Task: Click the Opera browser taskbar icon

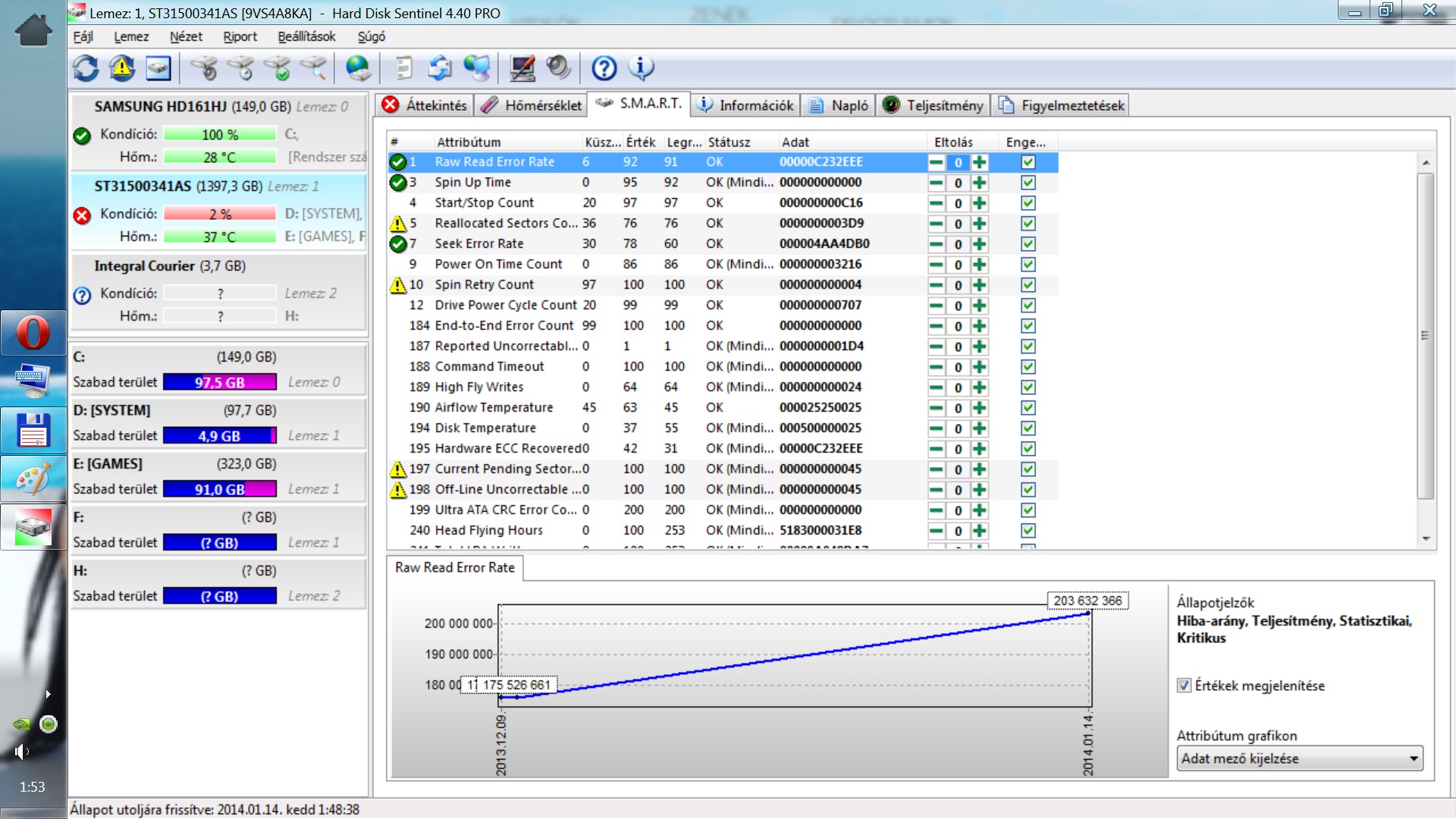Action: 33,333
